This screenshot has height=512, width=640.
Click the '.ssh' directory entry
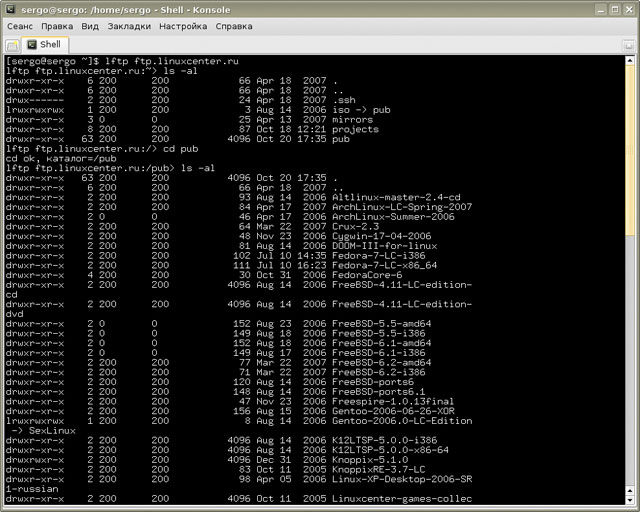[x=344, y=100]
